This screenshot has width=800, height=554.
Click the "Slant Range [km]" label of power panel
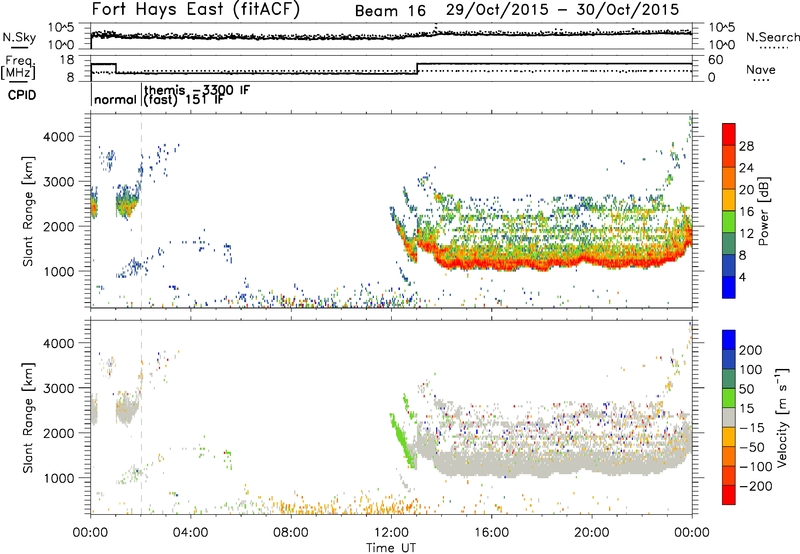point(28,211)
